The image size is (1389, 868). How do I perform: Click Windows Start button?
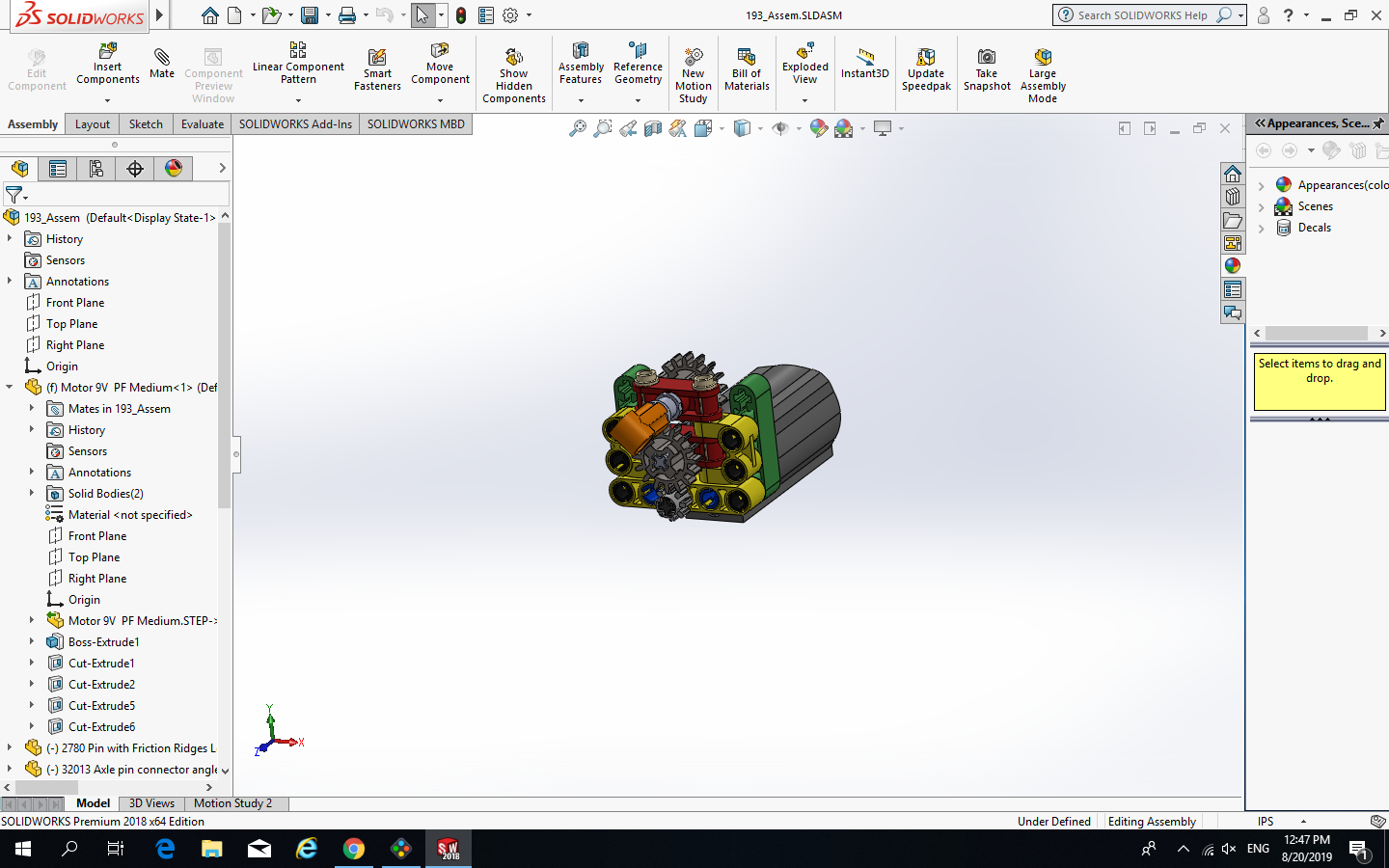pyautogui.click(x=23, y=849)
